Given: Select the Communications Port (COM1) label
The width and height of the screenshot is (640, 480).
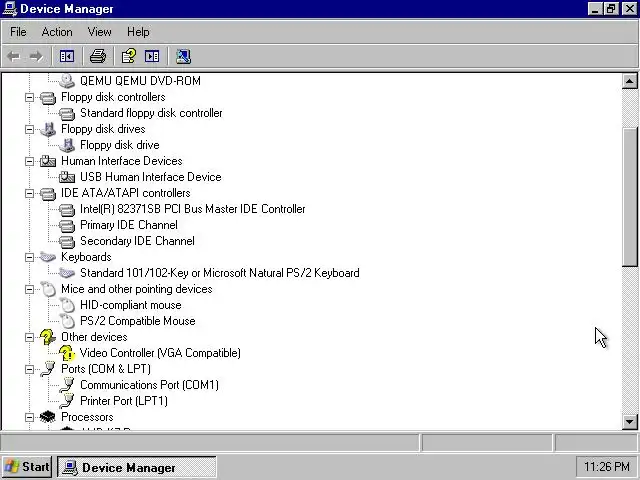Looking at the screenshot, I should [x=149, y=385].
